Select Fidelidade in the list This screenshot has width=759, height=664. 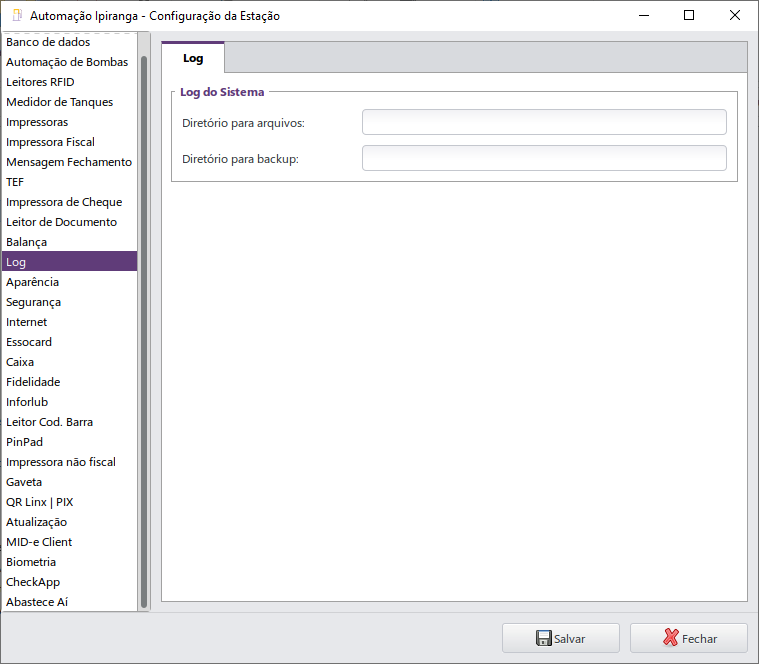[70, 382]
